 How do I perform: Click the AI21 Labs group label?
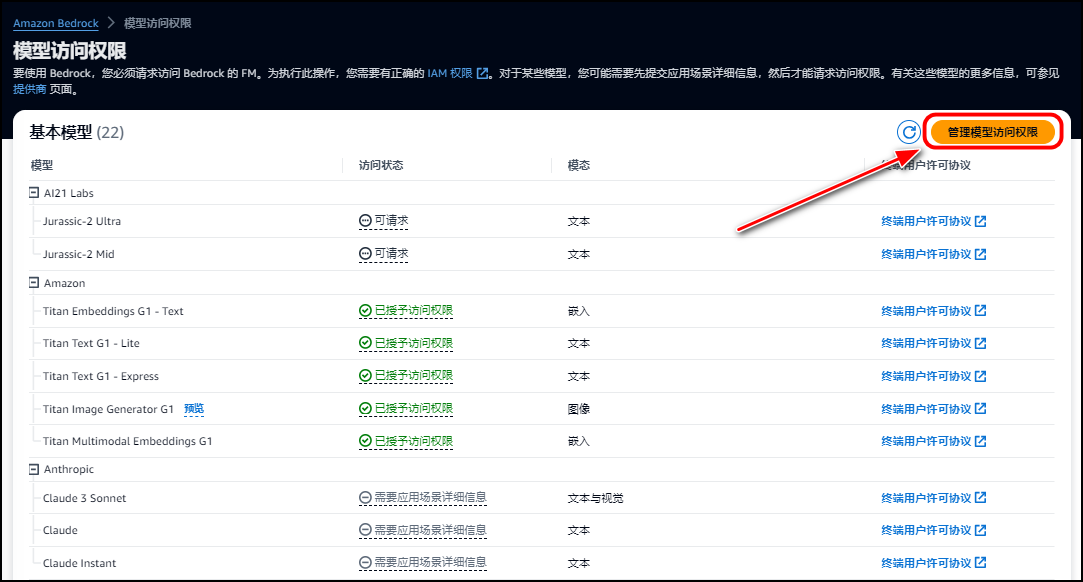(x=68, y=193)
